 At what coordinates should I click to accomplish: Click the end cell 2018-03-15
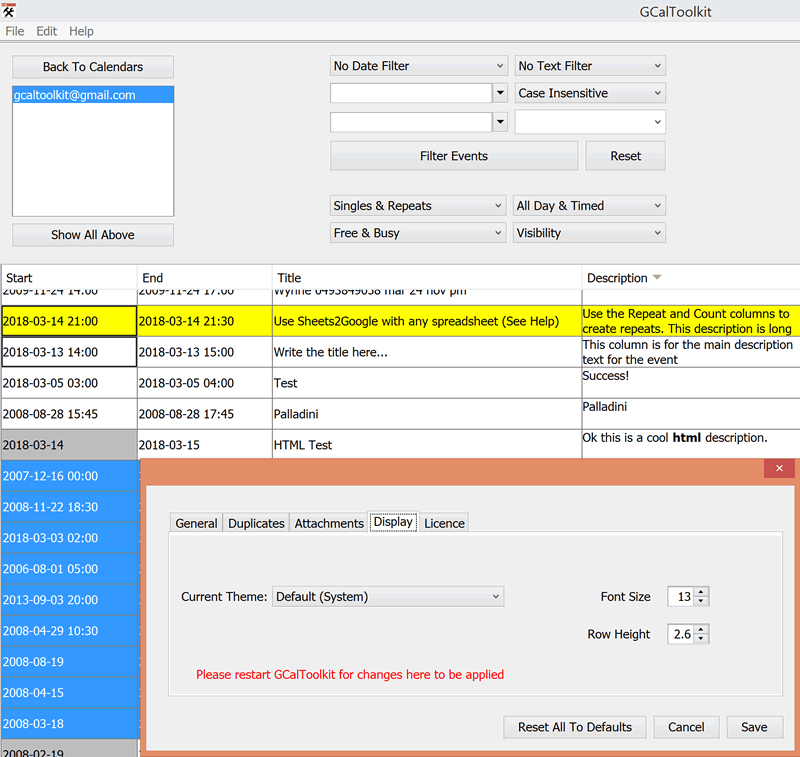click(205, 445)
